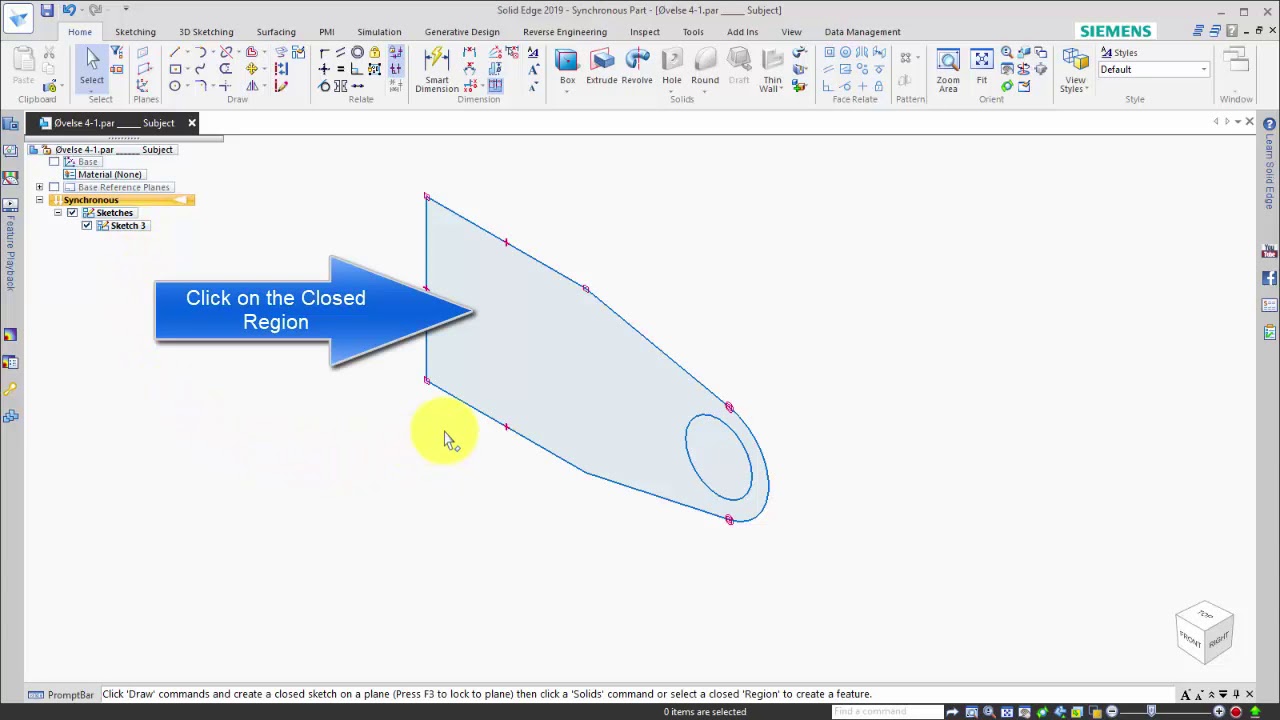Collapse the Synchronous node
Image resolution: width=1280 pixels, height=720 pixels.
tap(39, 200)
